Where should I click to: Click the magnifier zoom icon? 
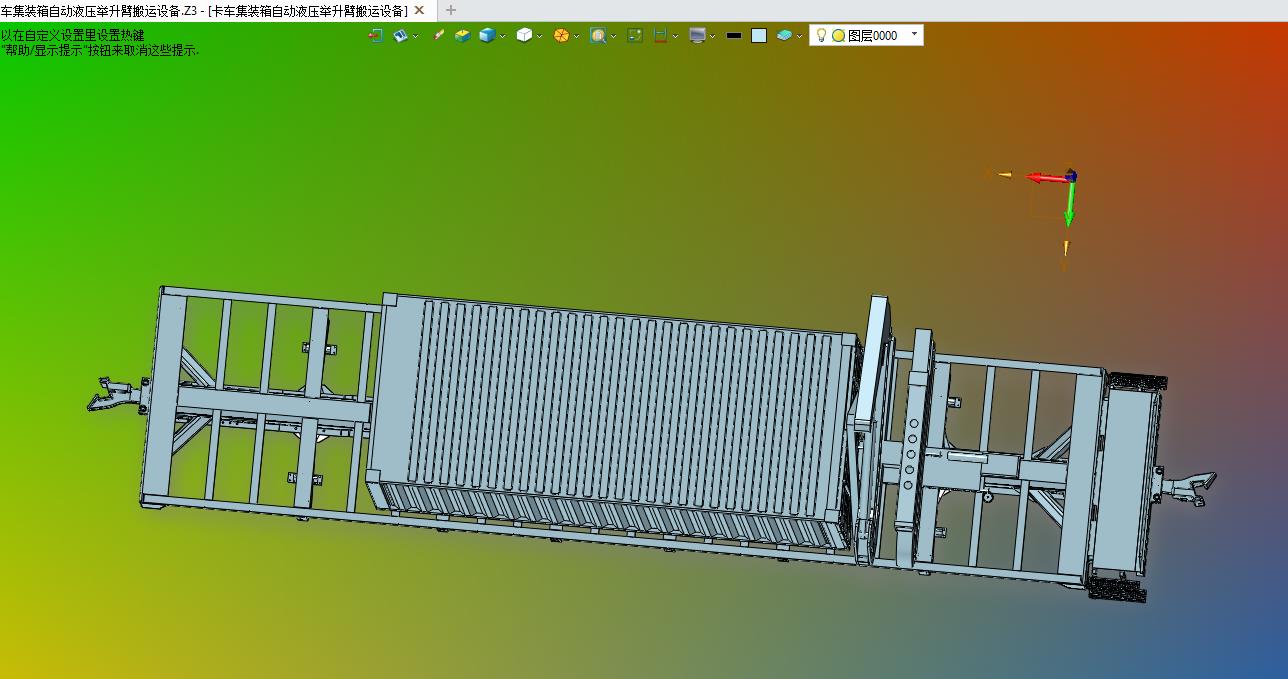[598, 35]
